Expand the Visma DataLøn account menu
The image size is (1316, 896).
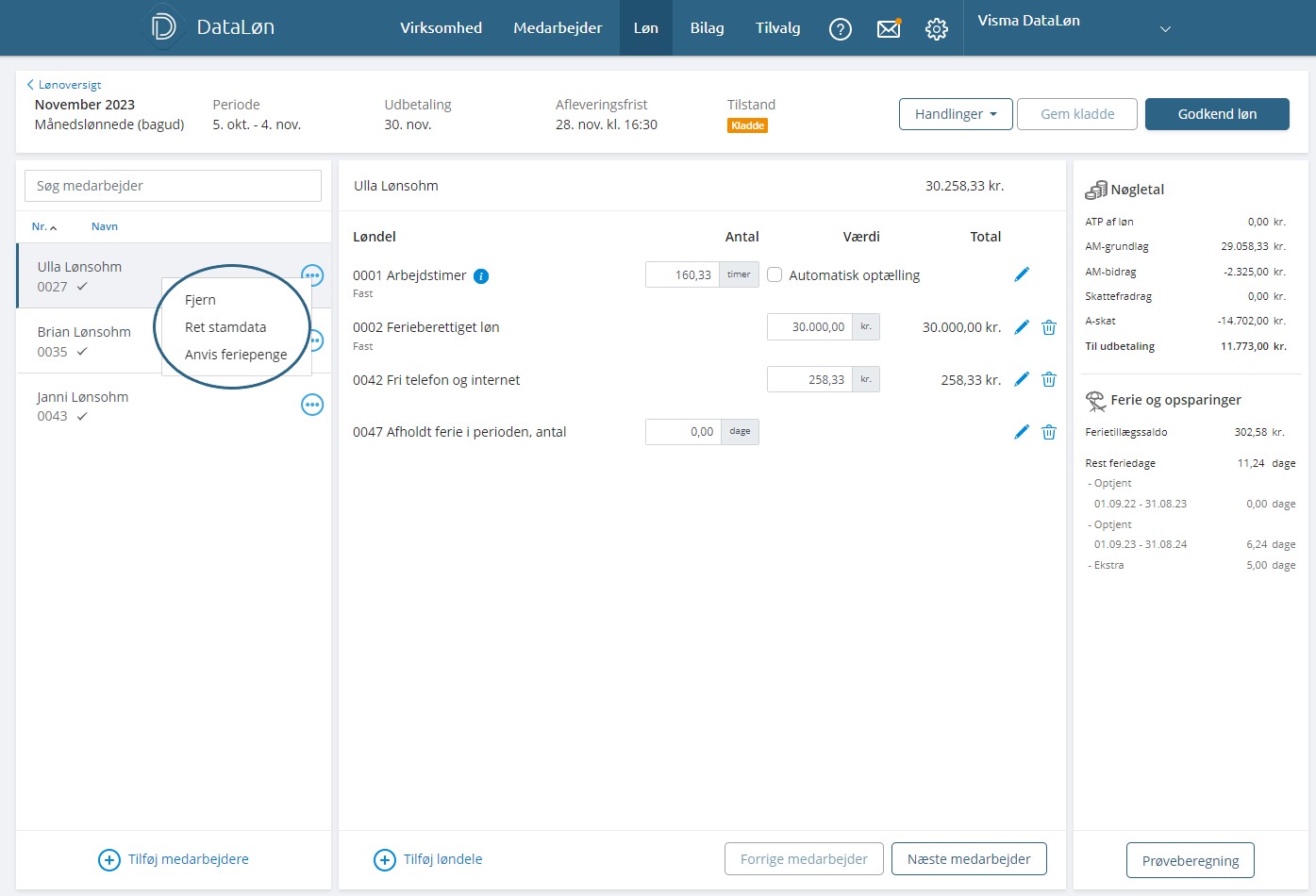pos(1165,29)
